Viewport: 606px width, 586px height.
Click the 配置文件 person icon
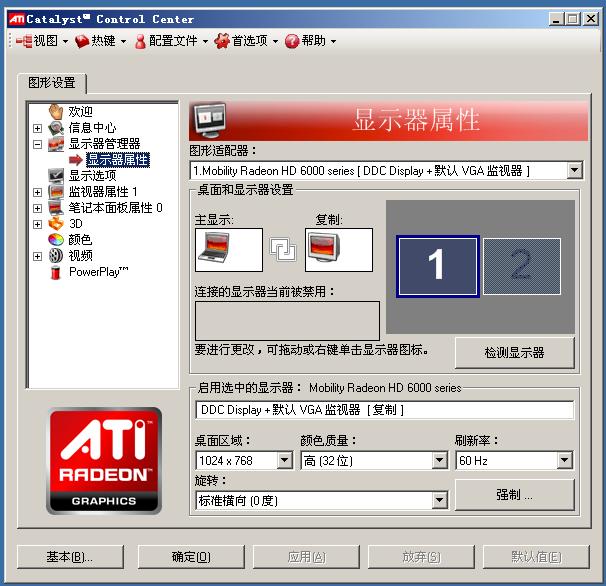(x=140, y=41)
